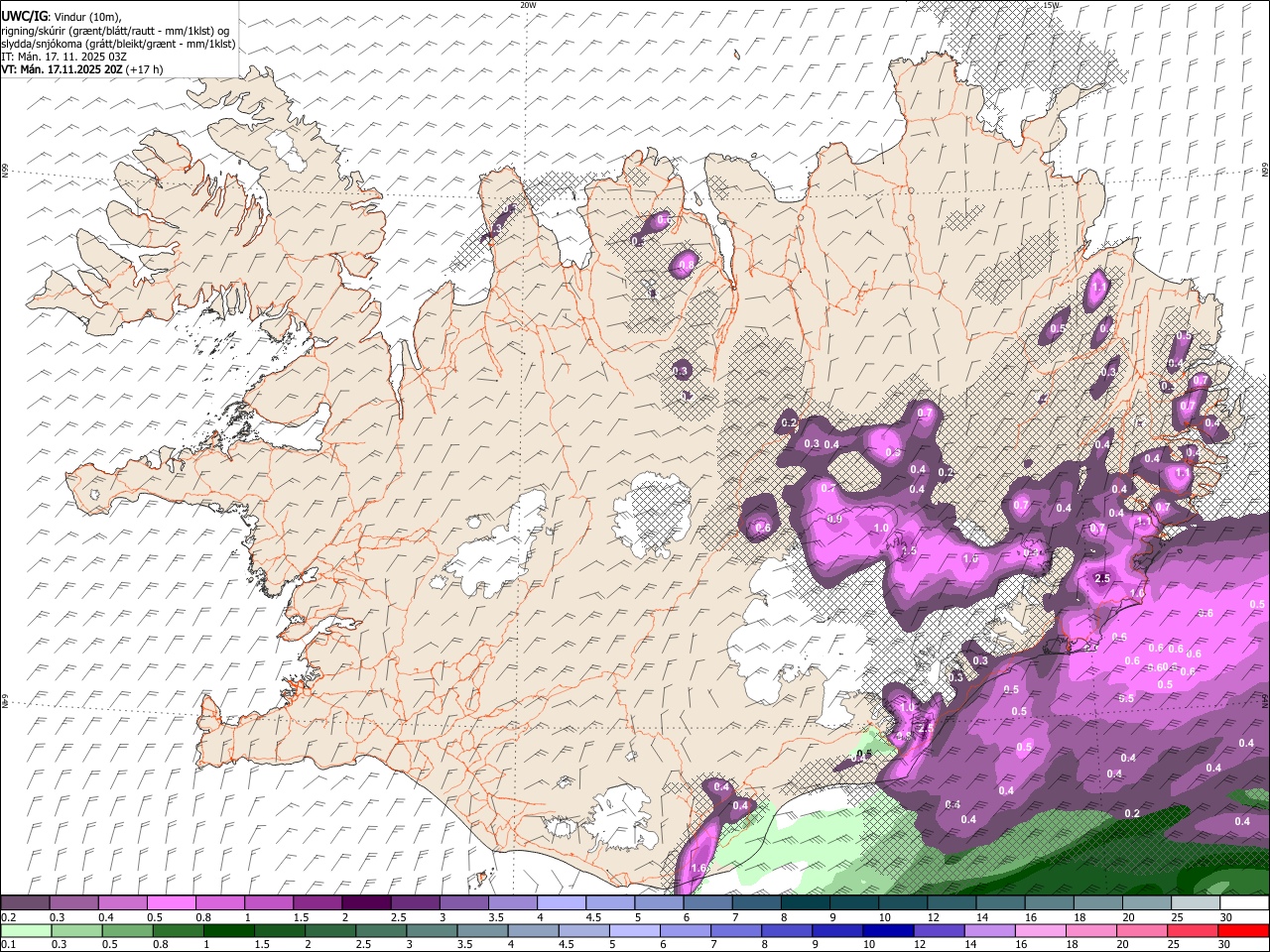Image resolution: width=1270 pixels, height=952 pixels.
Task: Click the pale green swatch labeled 0.1
Action: tap(26, 930)
